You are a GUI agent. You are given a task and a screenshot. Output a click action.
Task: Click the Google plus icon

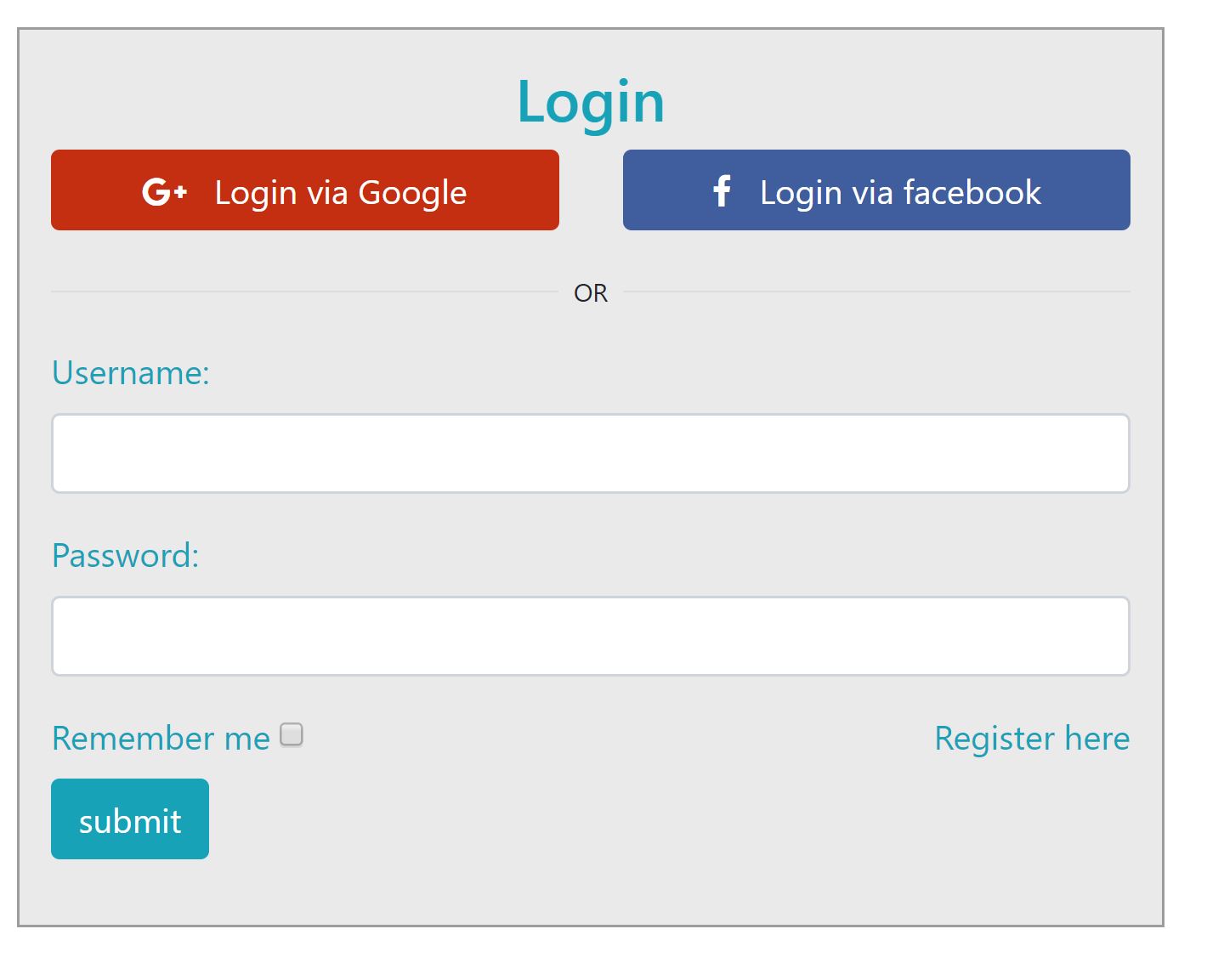[x=164, y=192]
